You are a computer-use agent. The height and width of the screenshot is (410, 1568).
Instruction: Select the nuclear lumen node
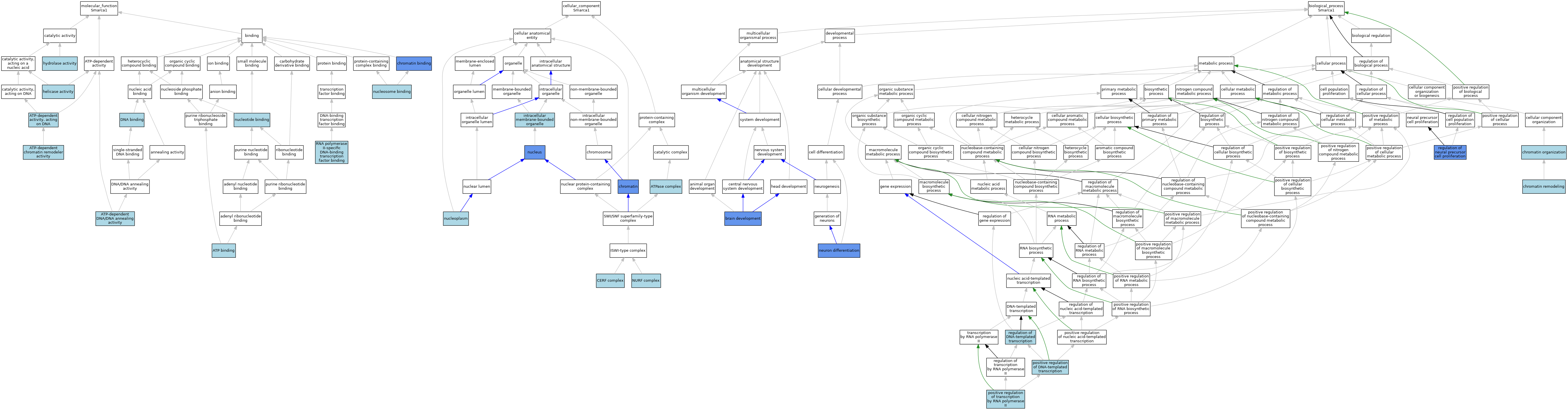(477, 187)
